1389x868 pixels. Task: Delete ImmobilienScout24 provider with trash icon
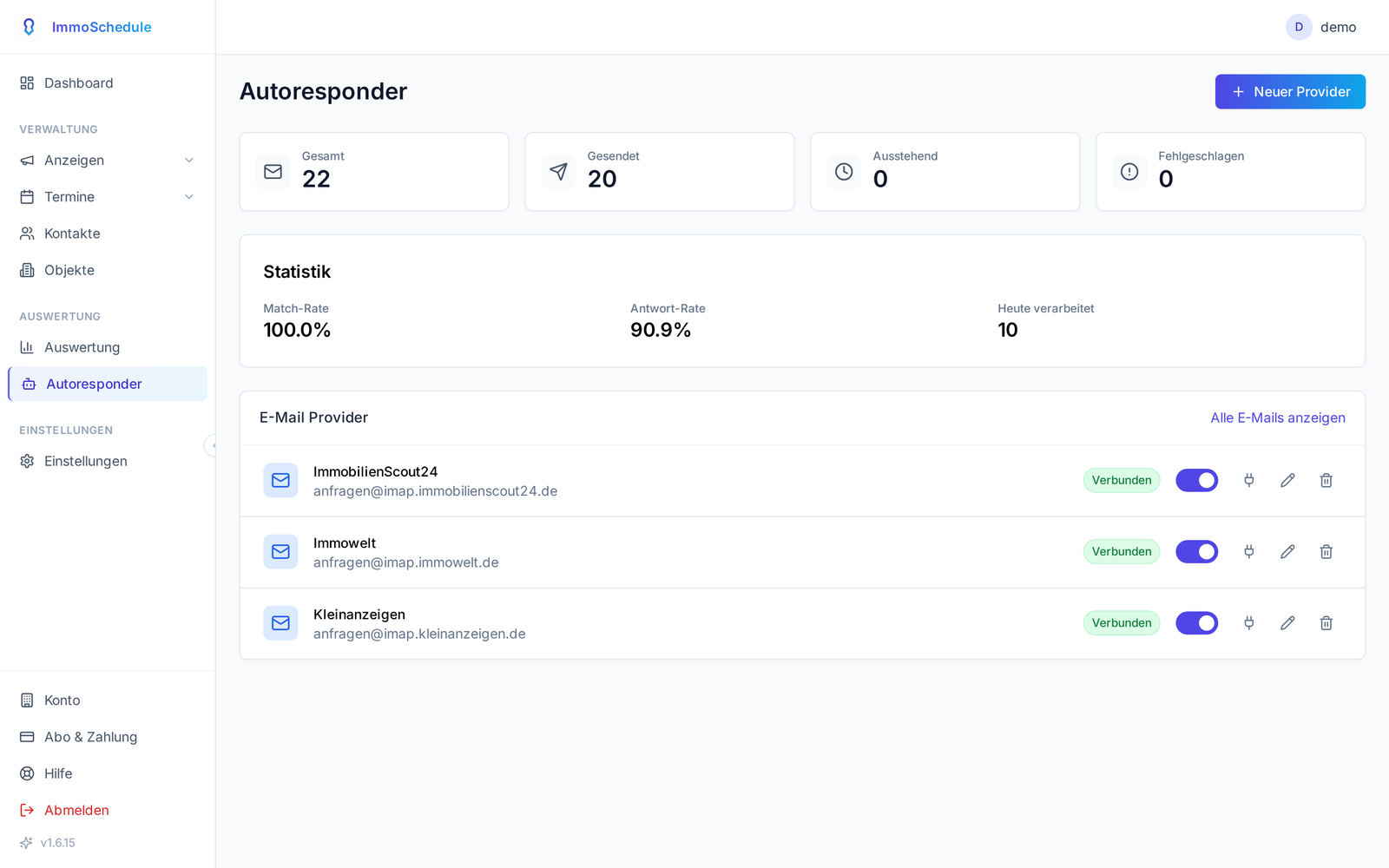[x=1326, y=480]
